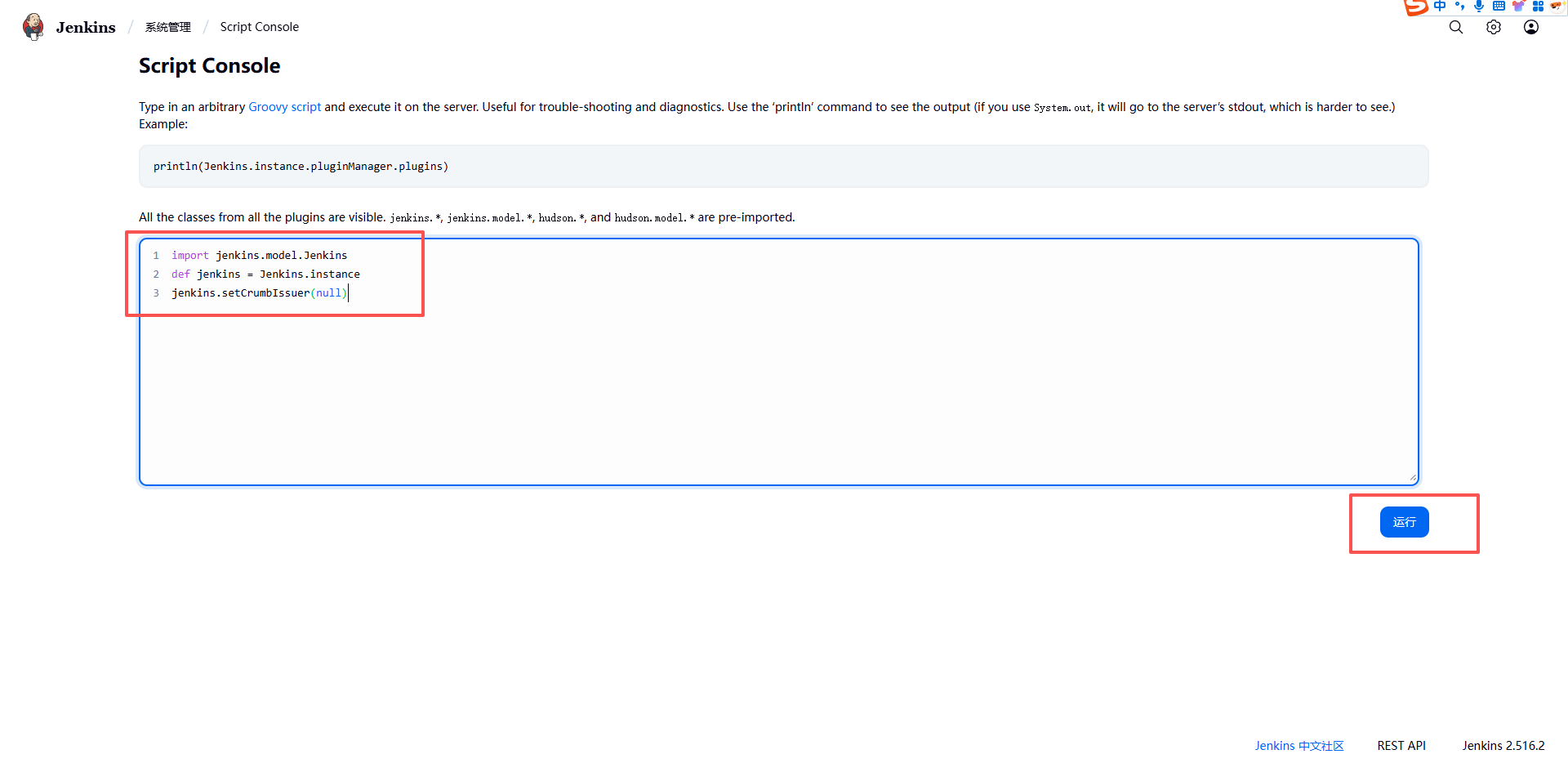Toggle the IME punctuation mode icon
1568x772 pixels.
point(1459,7)
